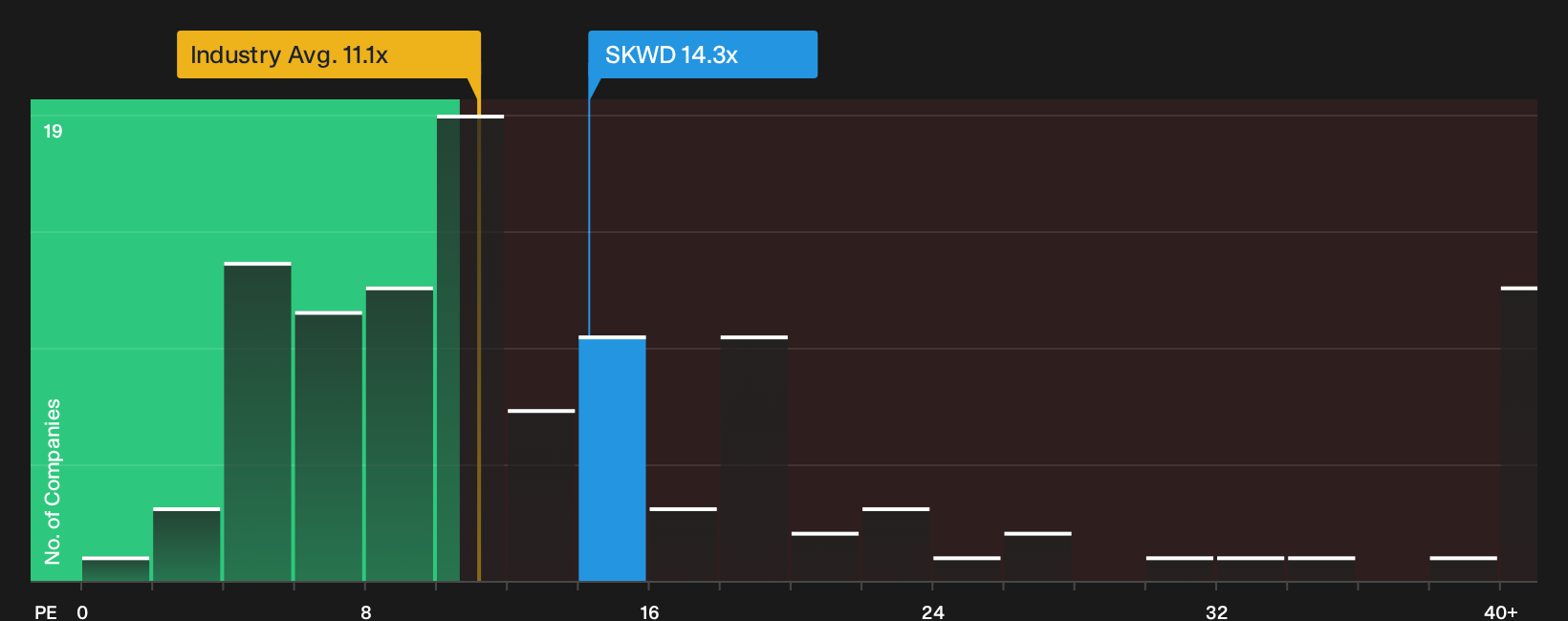Click the PE axis title
This screenshot has height=621, width=1568.
46,611
